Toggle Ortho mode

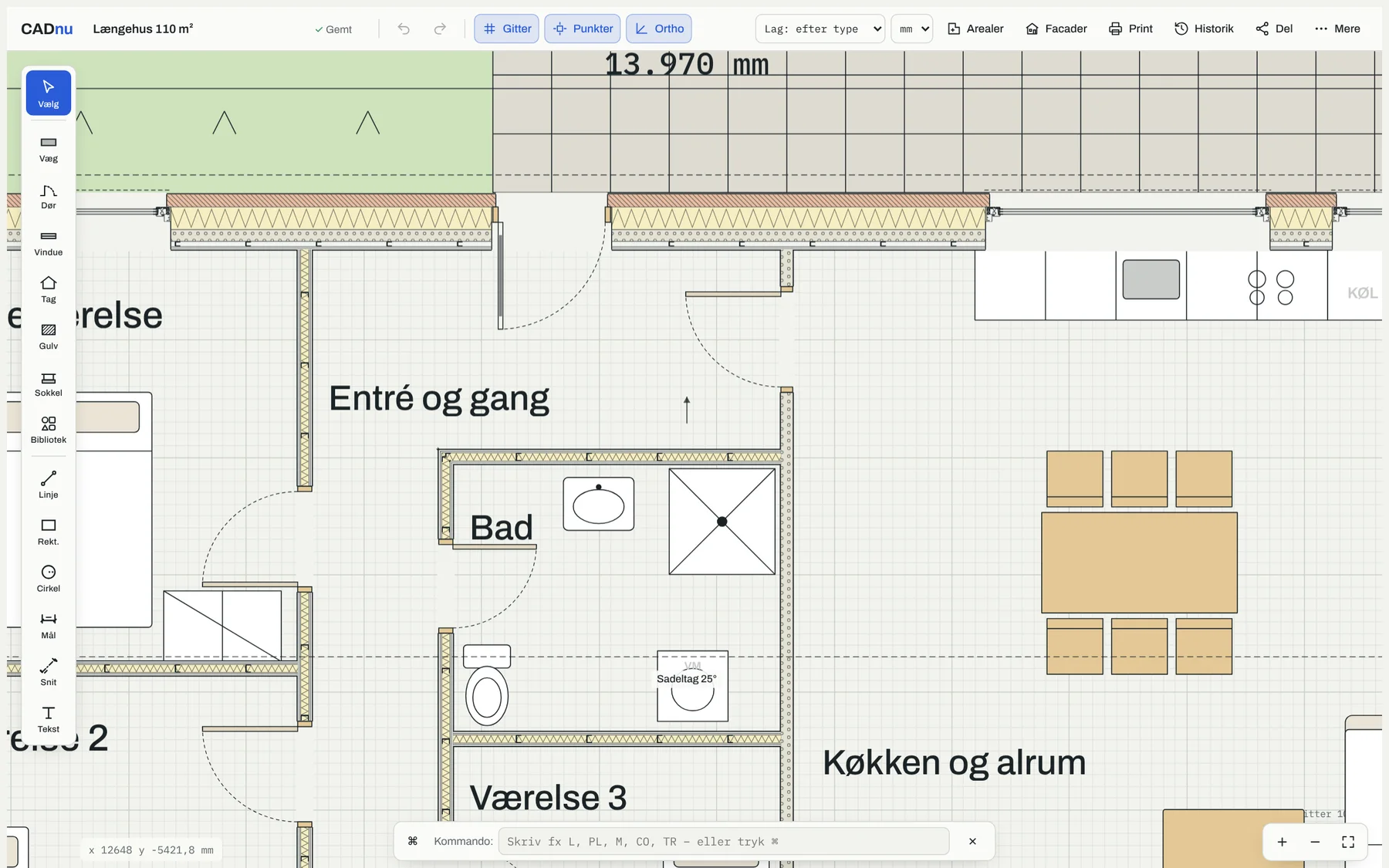pyautogui.click(x=659, y=29)
